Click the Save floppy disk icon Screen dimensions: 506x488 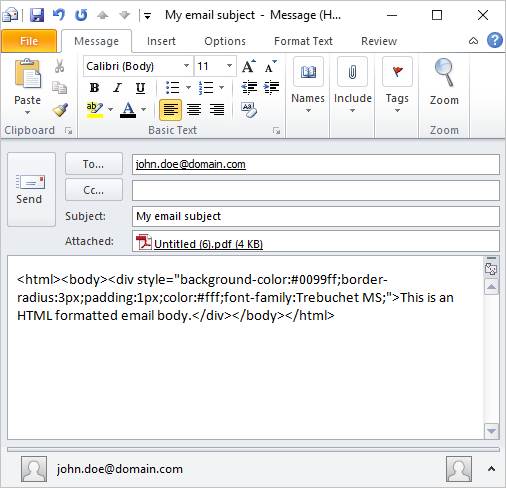[37, 15]
